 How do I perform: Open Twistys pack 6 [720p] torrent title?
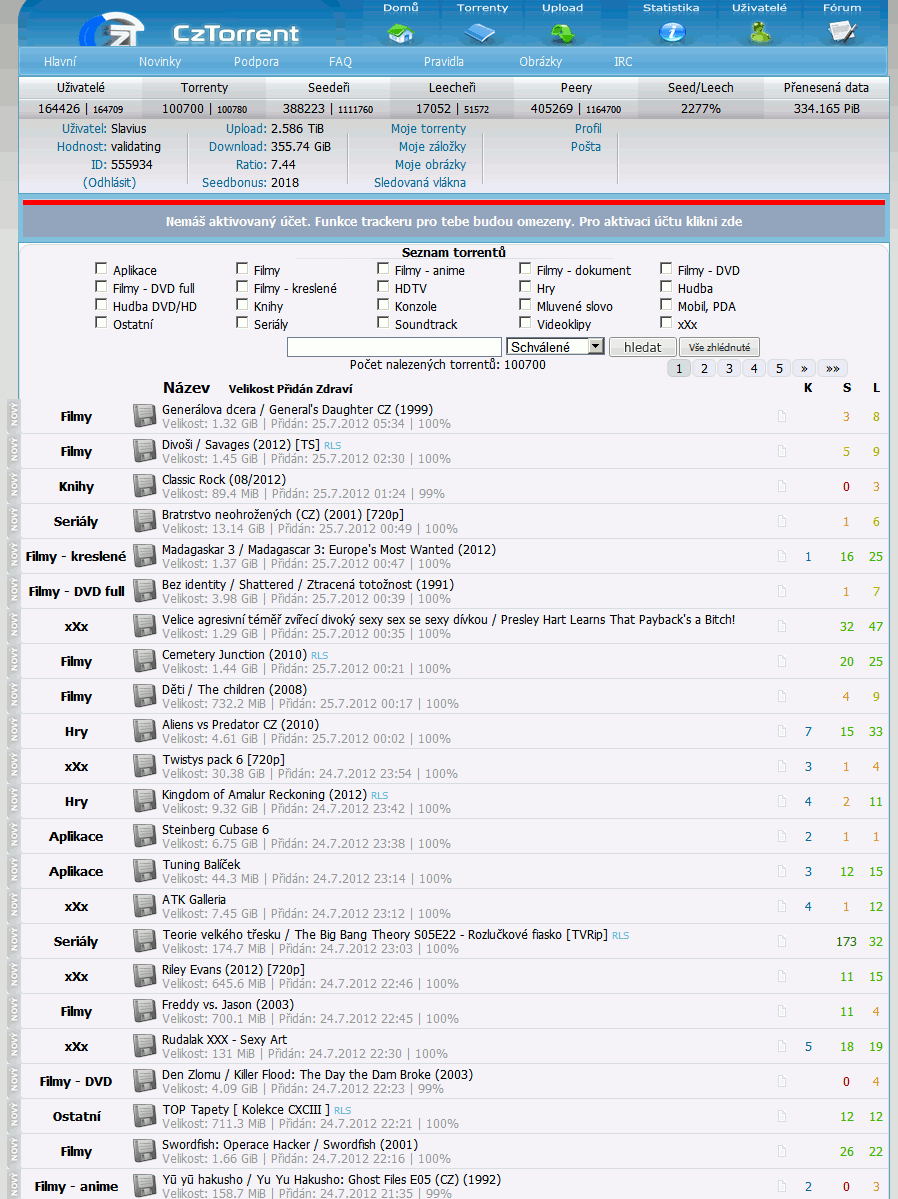click(x=223, y=759)
